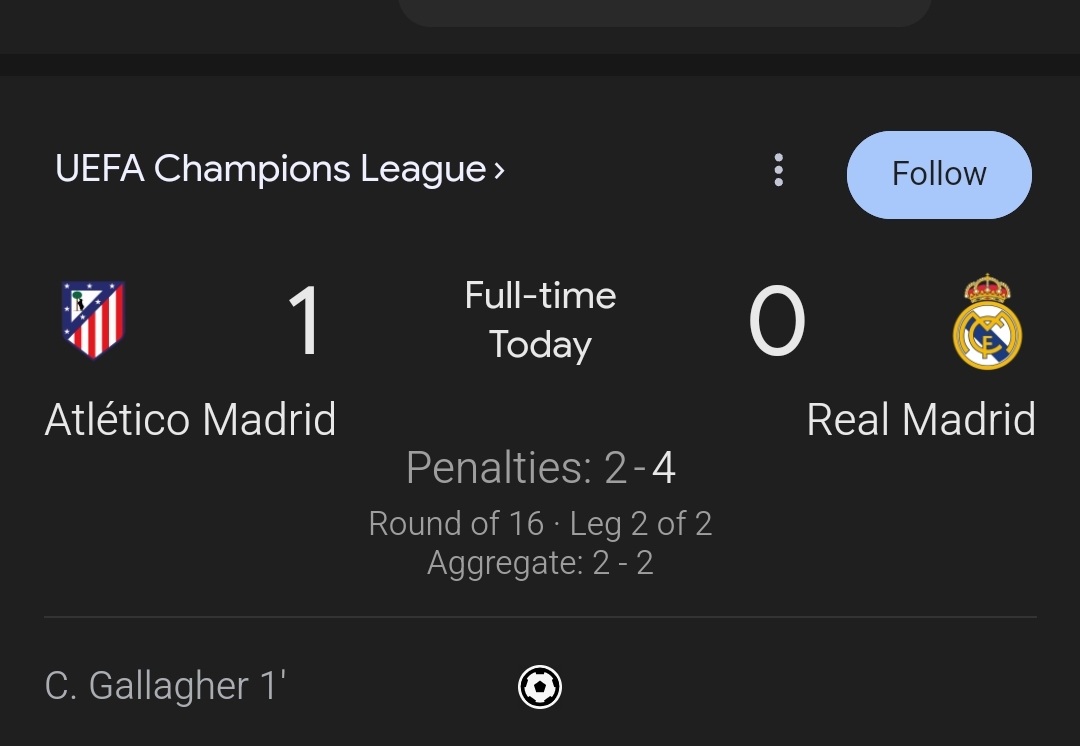
Task: Tap the rounded search bar at top
Action: click(x=664, y=12)
